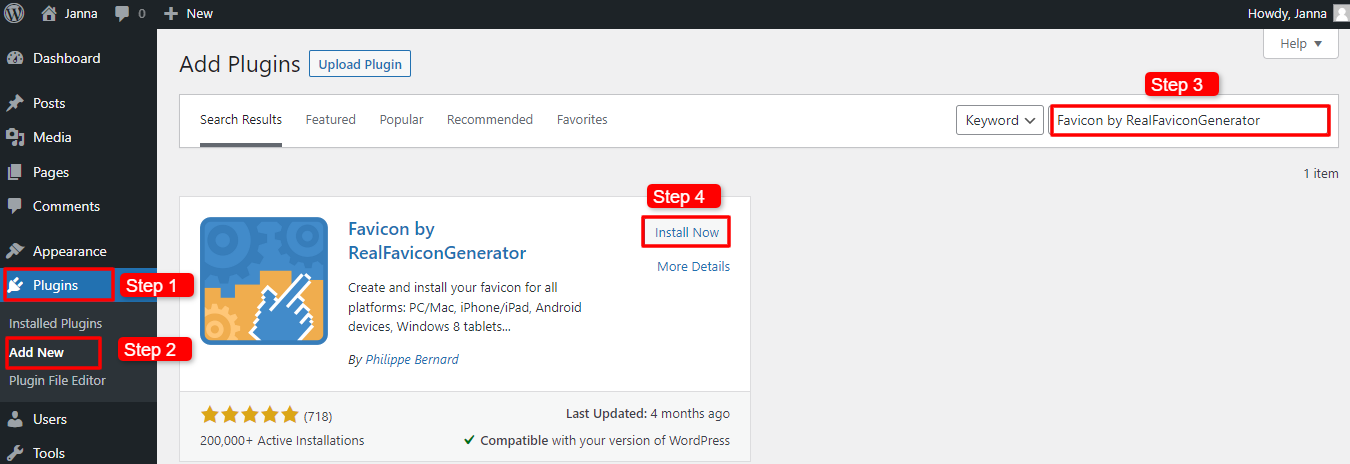The width and height of the screenshot is (1350, 464).
Task: Click the plus New icon in admin bar
Action: (x=170, y=13)
